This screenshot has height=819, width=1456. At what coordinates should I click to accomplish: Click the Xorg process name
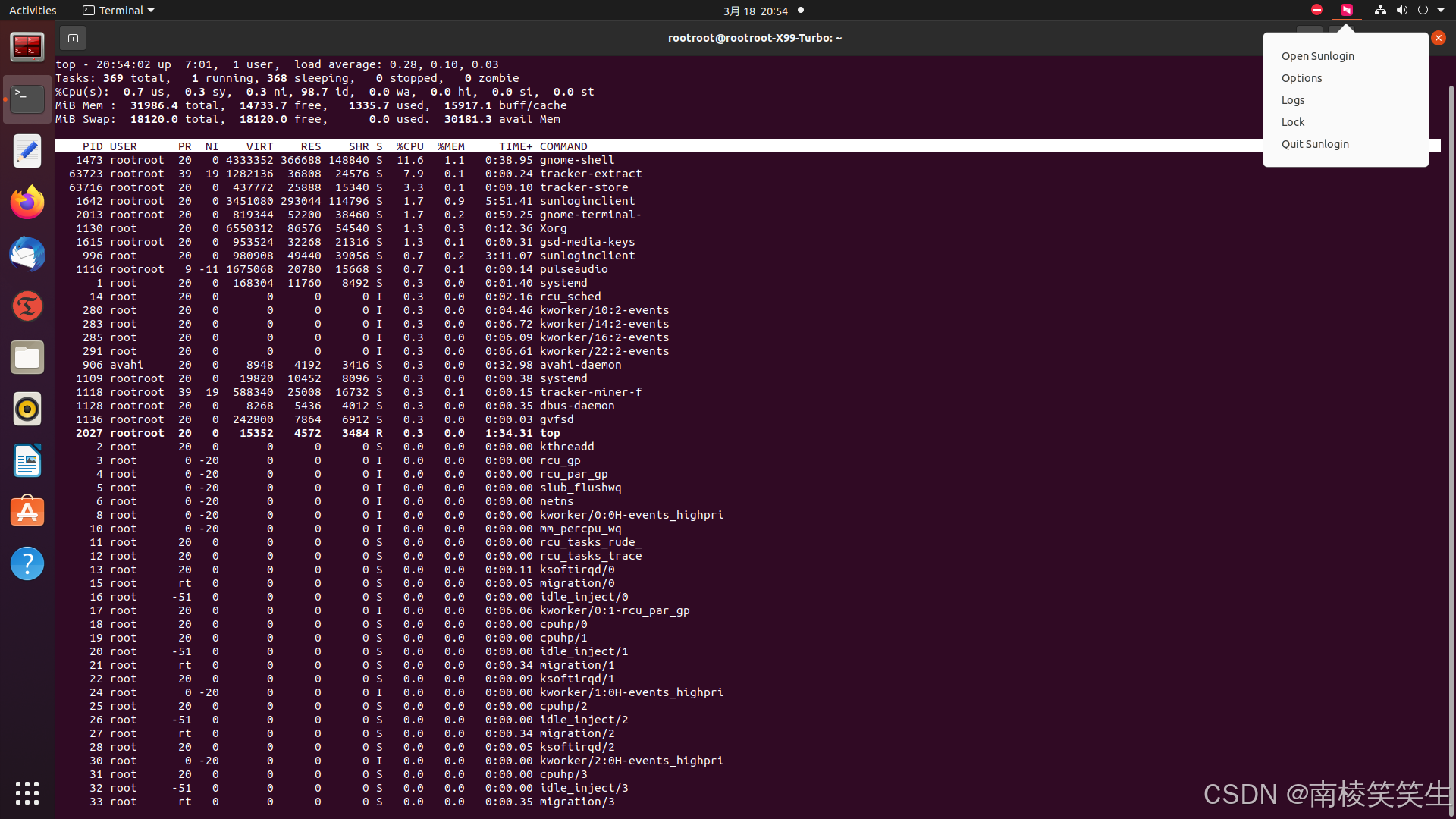(x=554, y=228)
